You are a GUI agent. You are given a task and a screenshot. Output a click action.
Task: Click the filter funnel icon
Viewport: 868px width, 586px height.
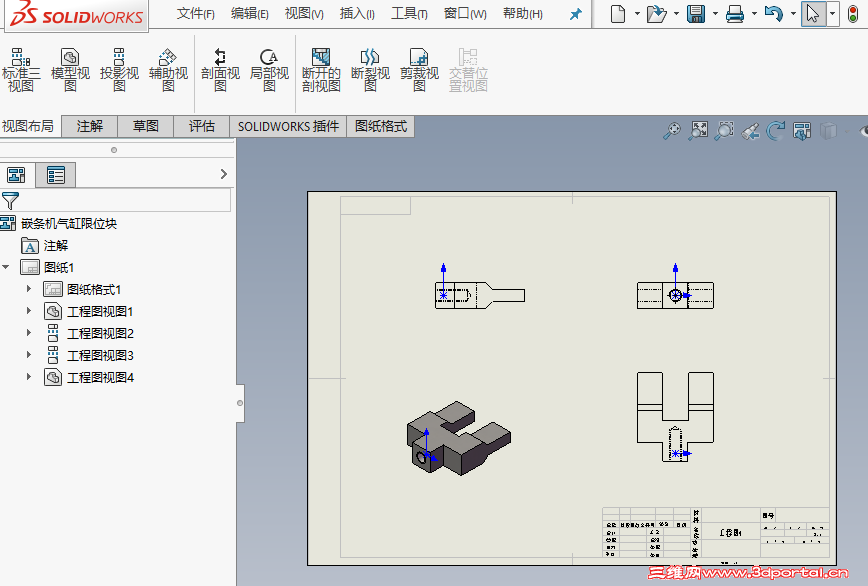11,200
